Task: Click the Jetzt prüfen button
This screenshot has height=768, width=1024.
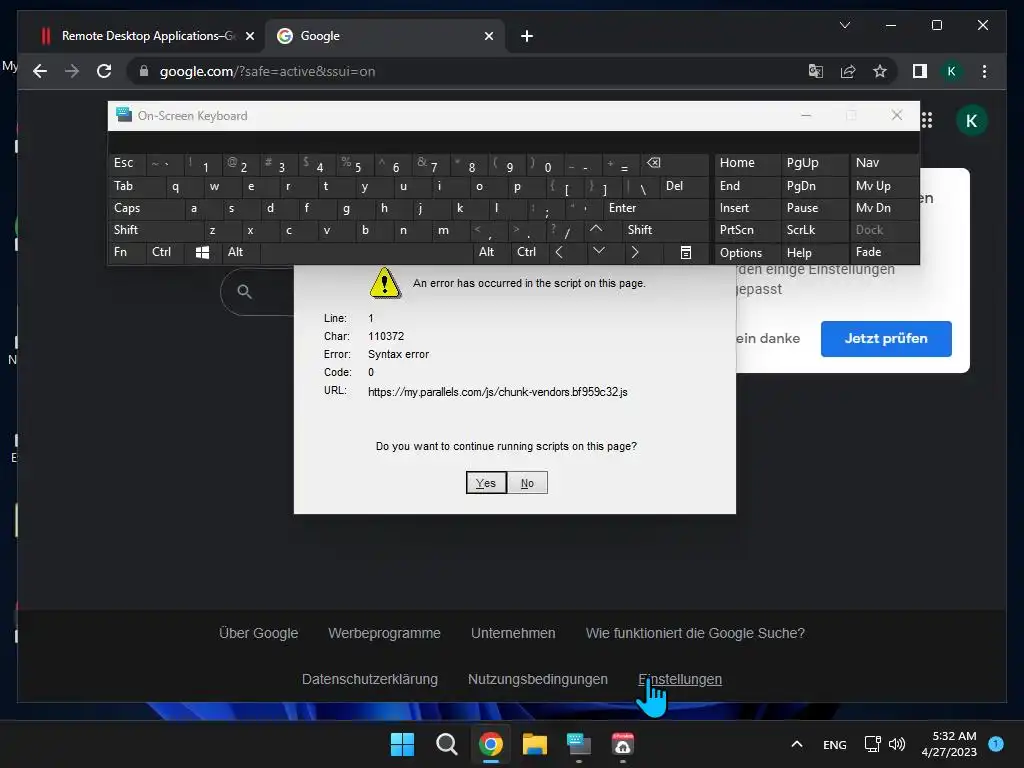Action: 886,338
